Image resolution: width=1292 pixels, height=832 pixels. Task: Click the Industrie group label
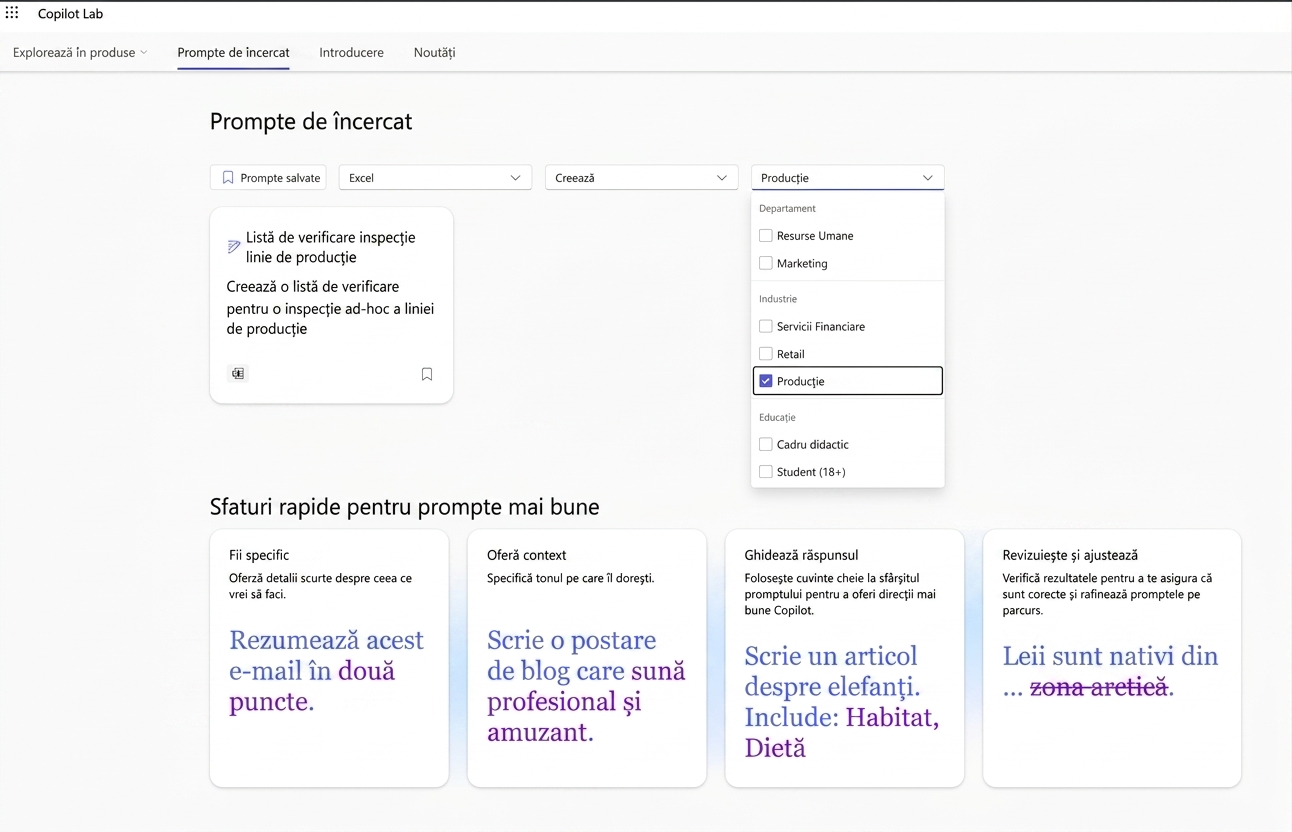(x=778, y=299)
